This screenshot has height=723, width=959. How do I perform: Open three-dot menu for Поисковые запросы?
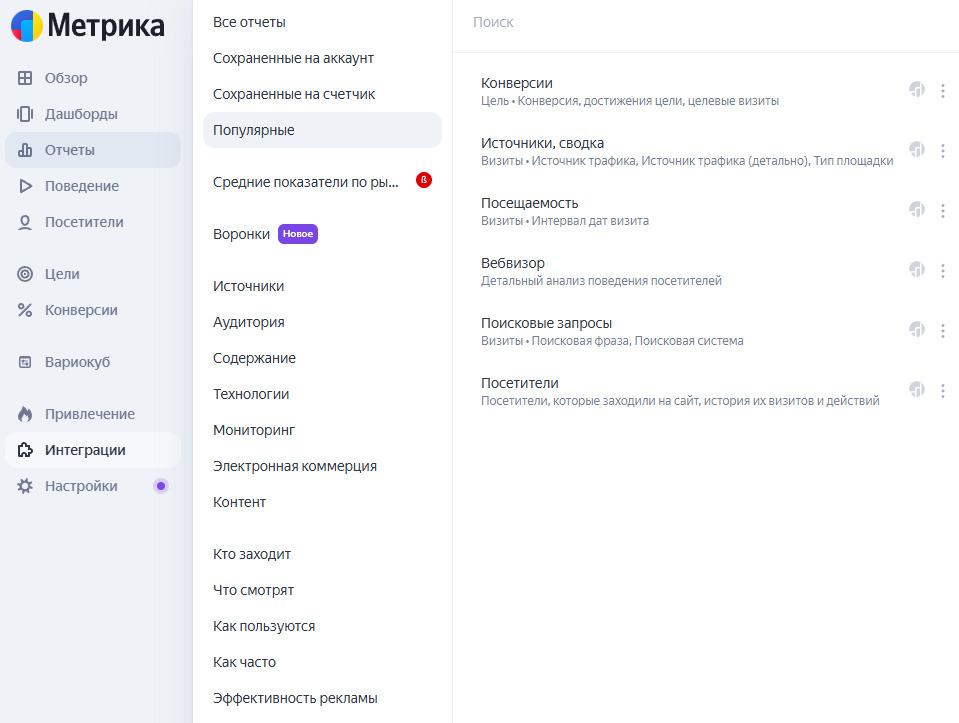[943, 330]
